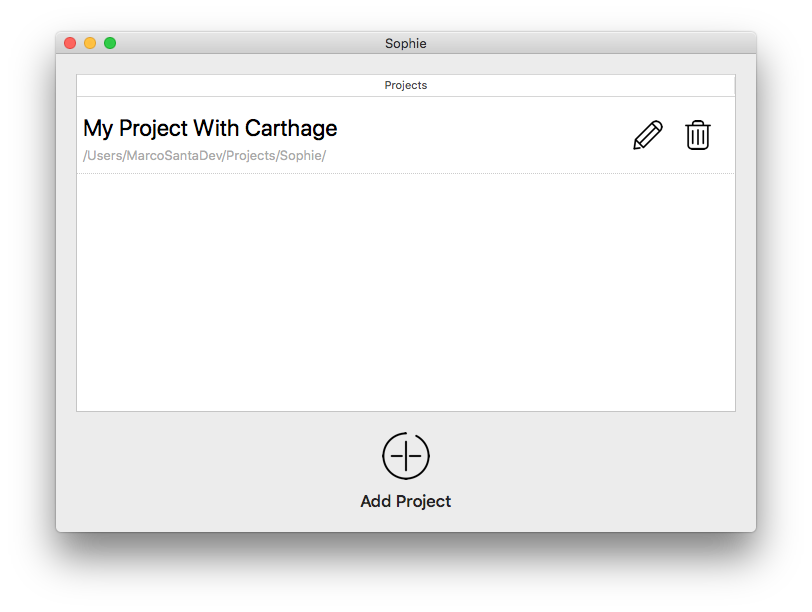Image resolution: width=812 pixels, height=612 pixels.
Task: Click header space left of Projects label
Action: pyautogui.click(x=230, y=85)
